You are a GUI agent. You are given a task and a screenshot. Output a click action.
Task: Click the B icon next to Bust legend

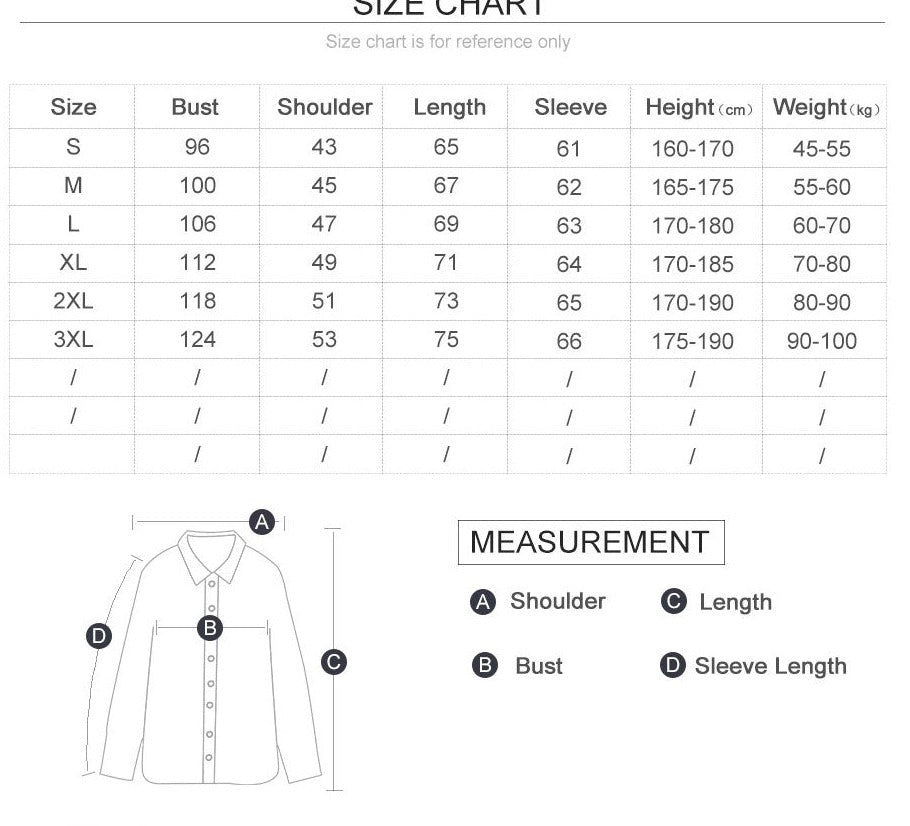pyautogui.click(x=484, y=666)
